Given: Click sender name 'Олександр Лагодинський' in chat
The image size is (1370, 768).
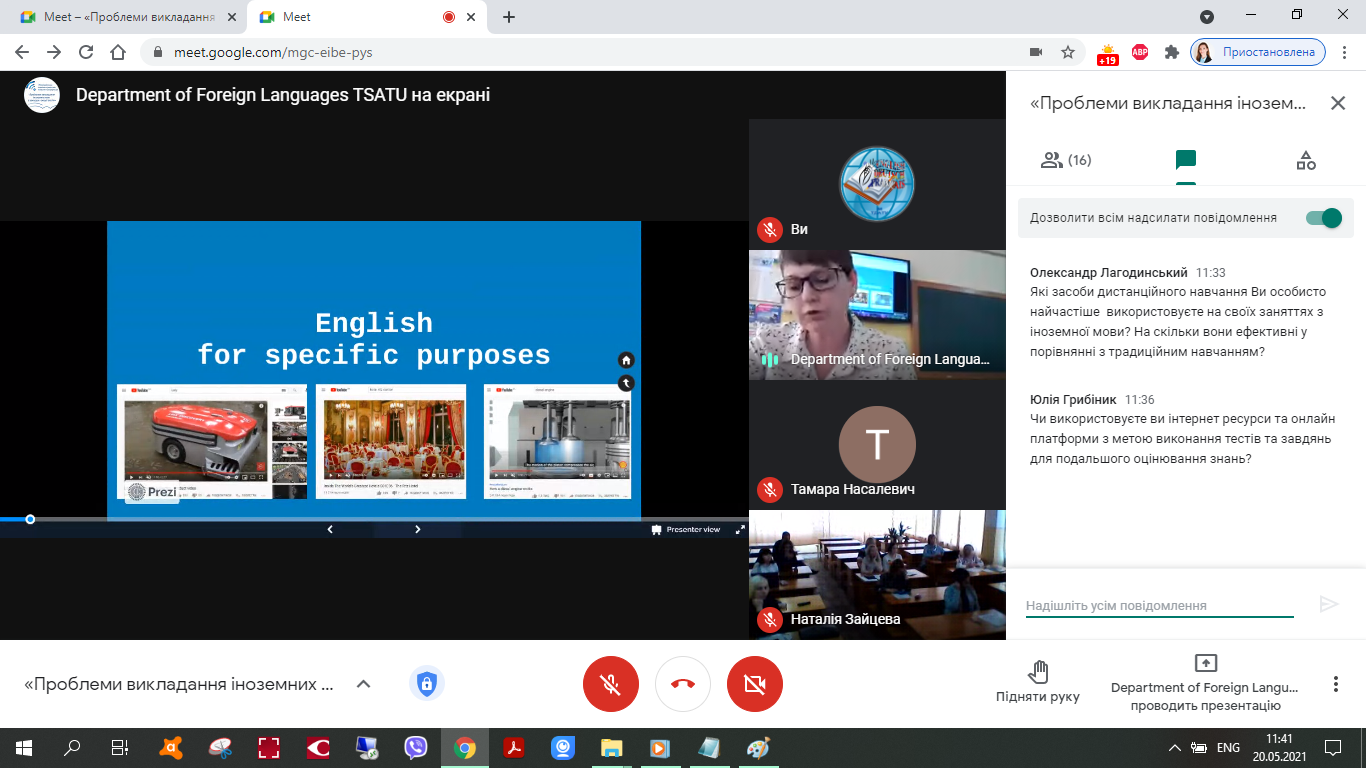Looking at the screenshot, I should (x=1109, y=272).
